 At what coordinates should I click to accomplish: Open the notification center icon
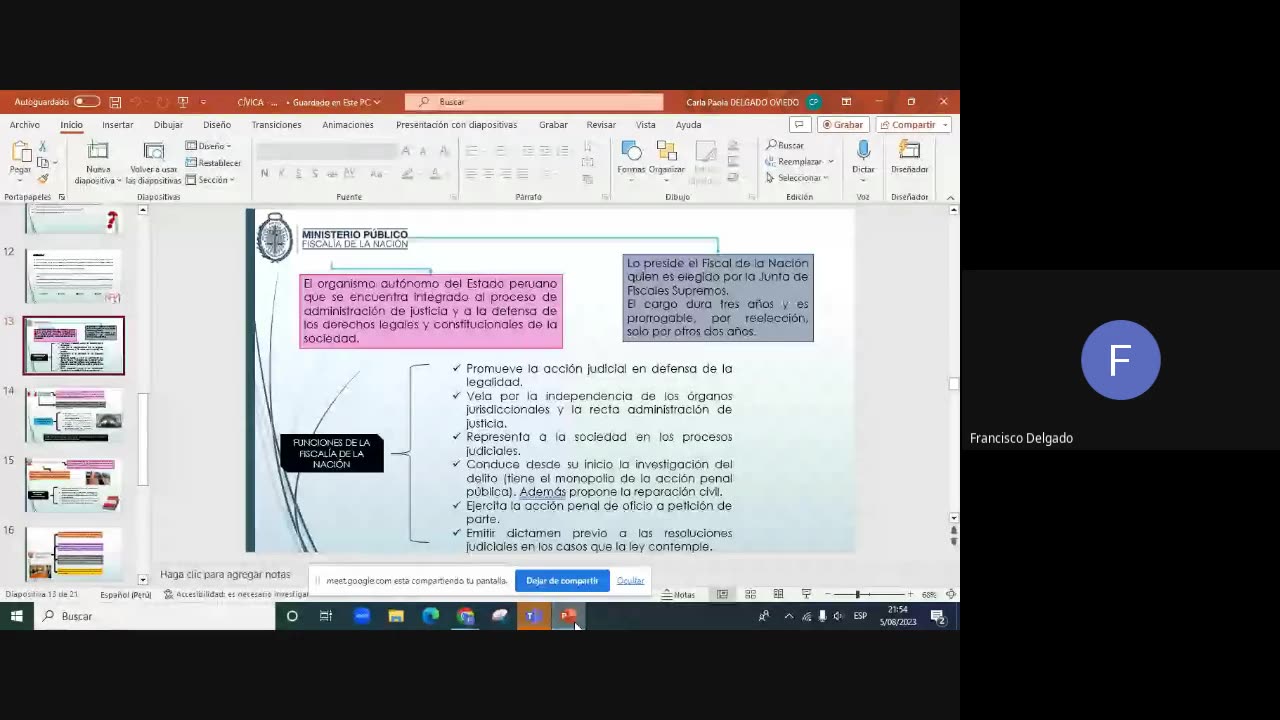[938, 617]
